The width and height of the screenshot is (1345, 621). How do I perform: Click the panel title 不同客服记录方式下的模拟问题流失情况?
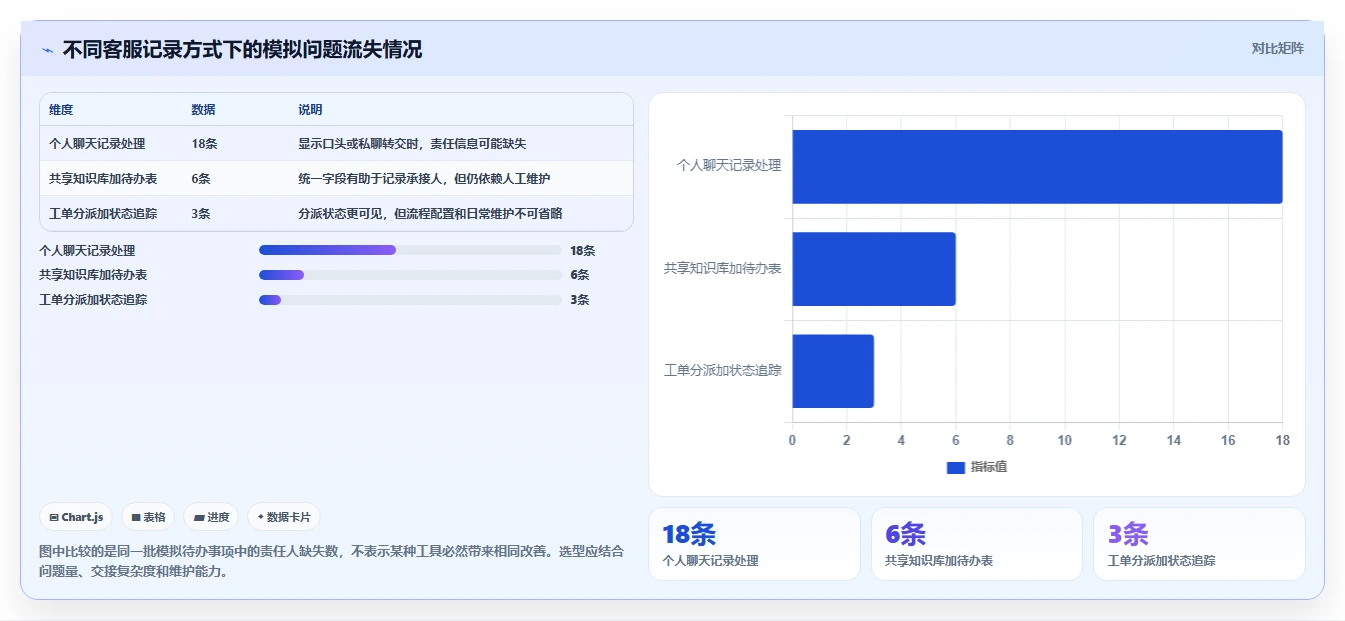click(242, 49)
